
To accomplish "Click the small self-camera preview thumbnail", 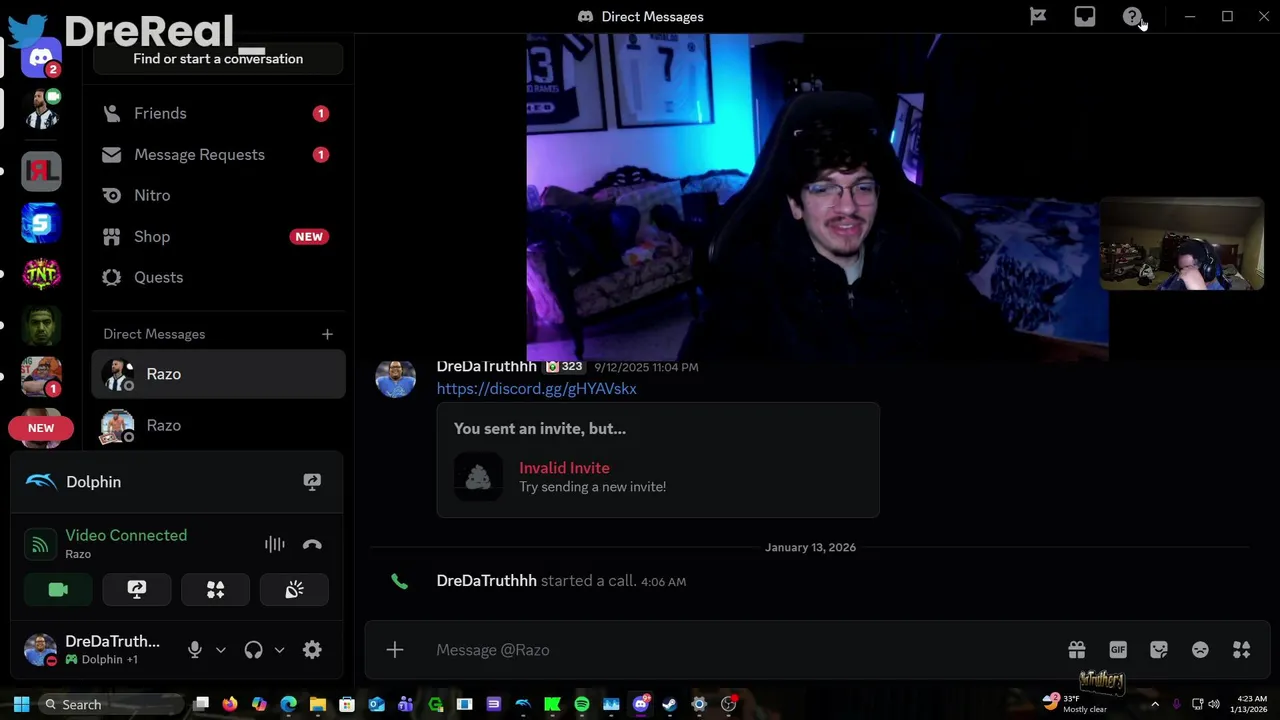I will [x=1181, y=244].
